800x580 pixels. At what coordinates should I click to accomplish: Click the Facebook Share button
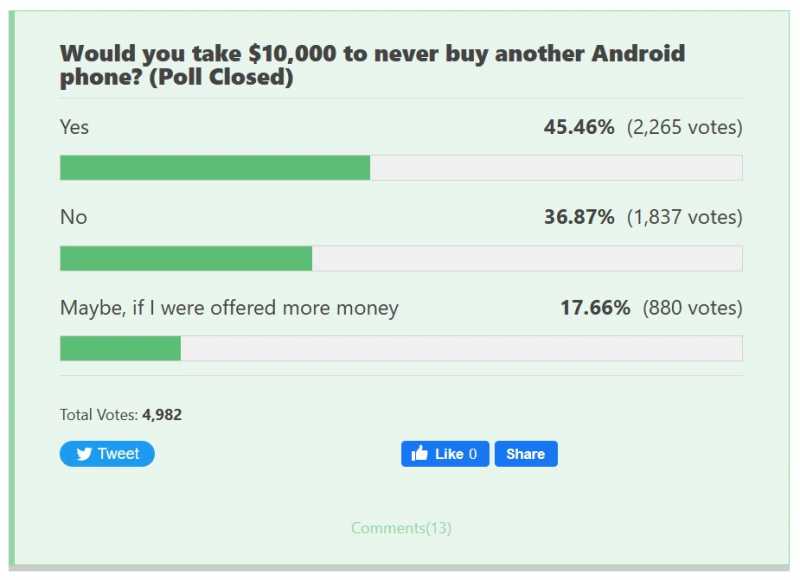[526, 453]
